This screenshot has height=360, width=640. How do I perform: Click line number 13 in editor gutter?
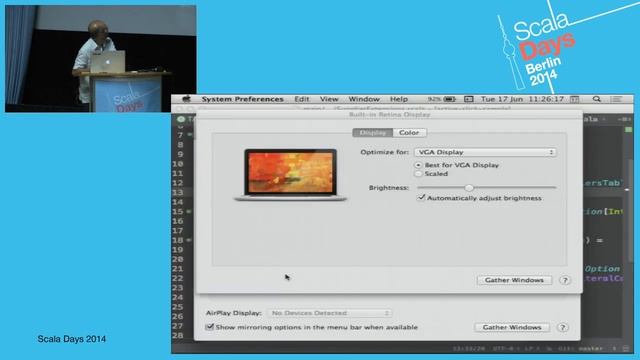178,192
